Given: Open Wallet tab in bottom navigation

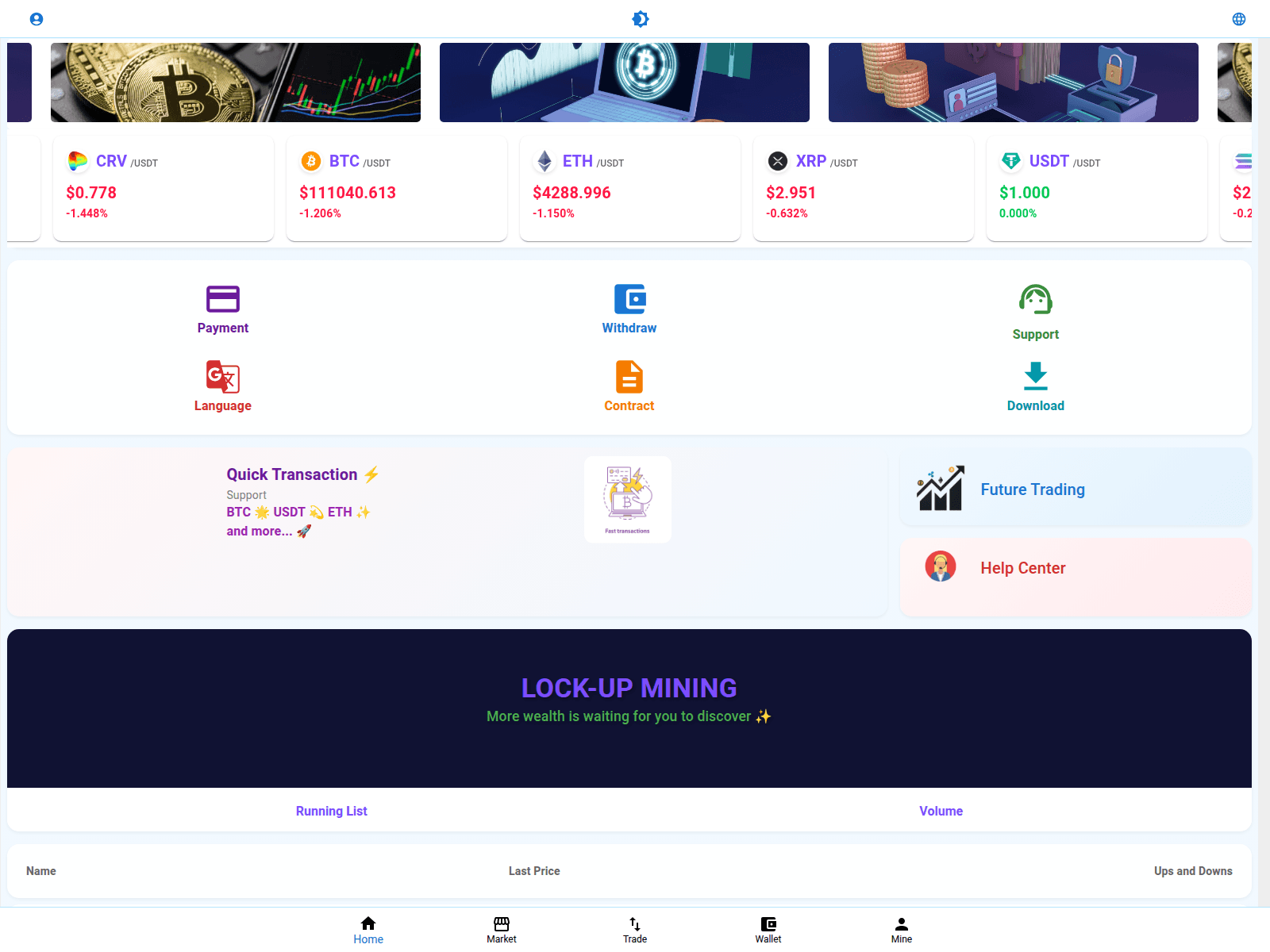Looking at the screenshot, I should click(768, 930).
